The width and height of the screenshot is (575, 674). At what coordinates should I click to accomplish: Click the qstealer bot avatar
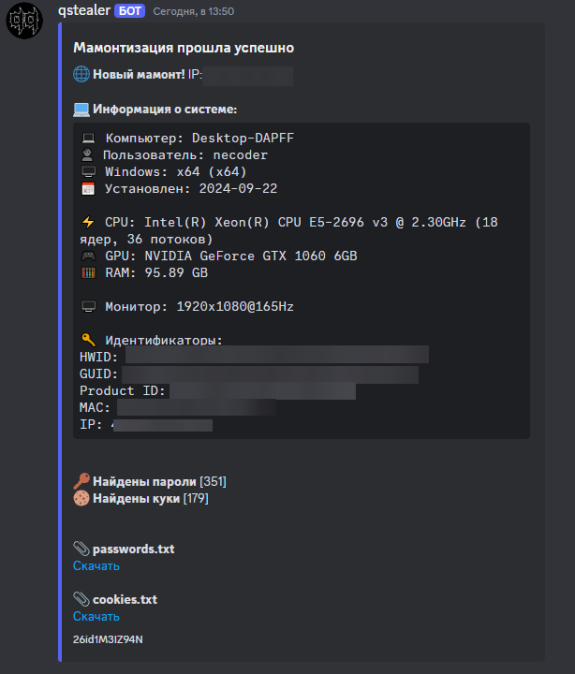pos(24,21)
